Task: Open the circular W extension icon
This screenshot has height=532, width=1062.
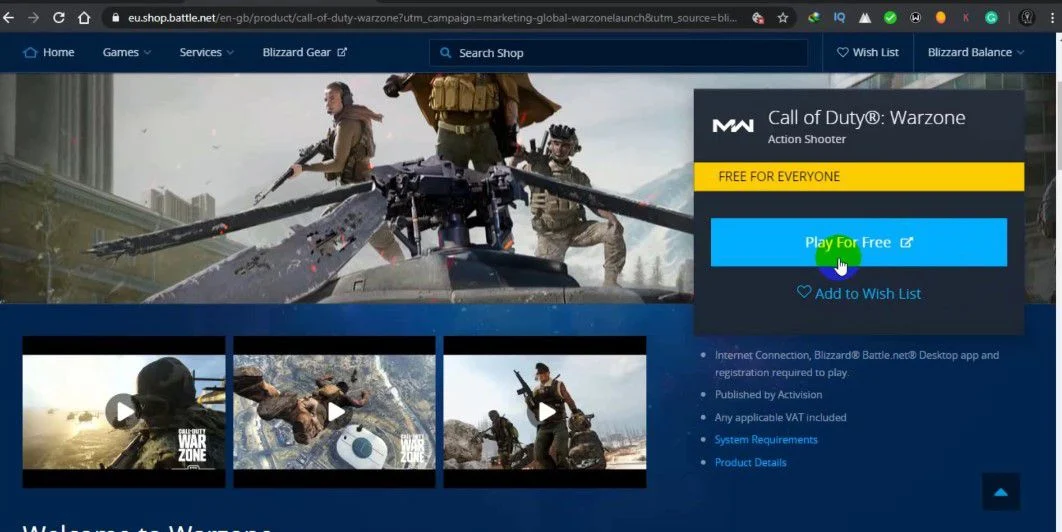Action: (x=916, y=18)
